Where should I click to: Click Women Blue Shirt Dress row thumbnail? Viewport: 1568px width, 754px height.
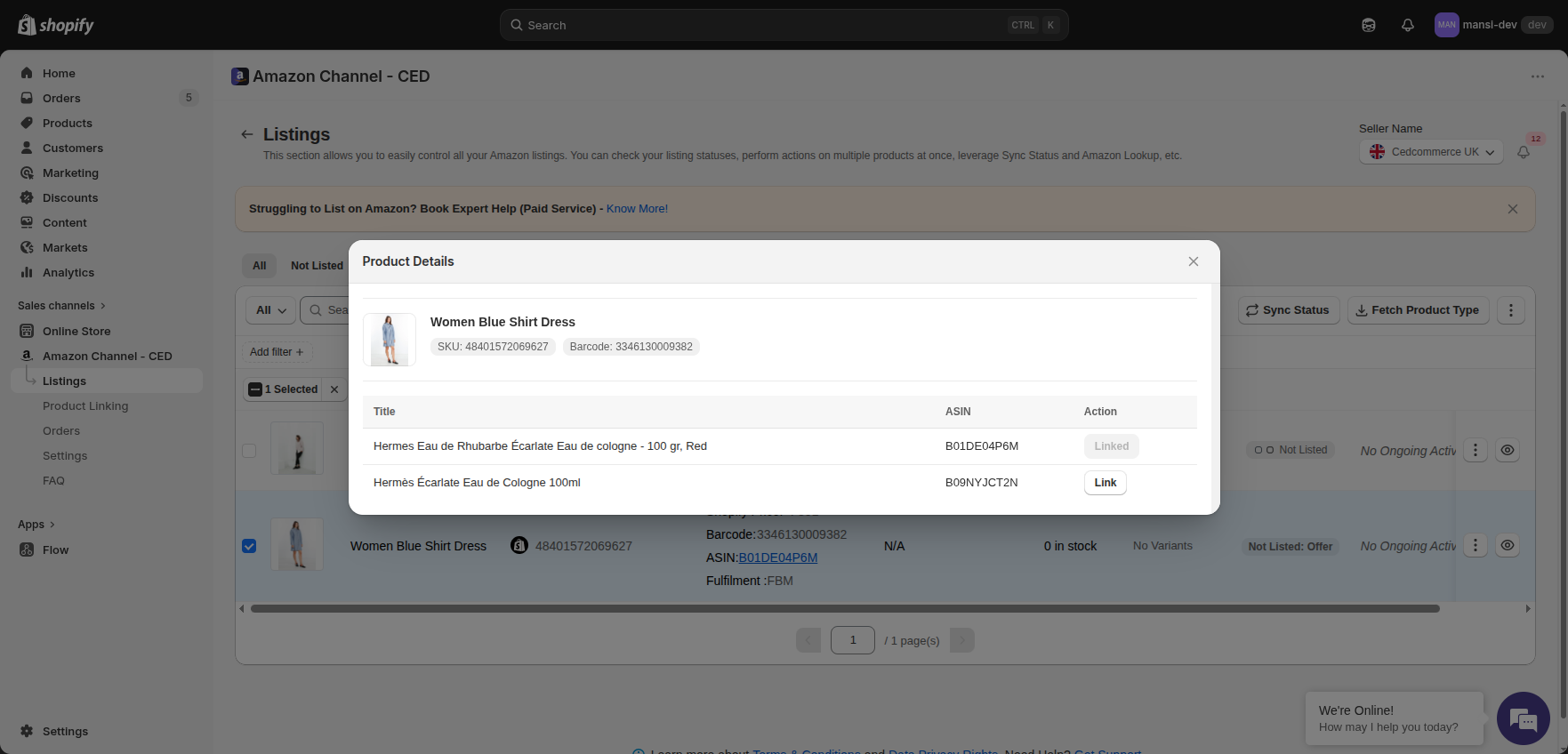pos(297,545)
